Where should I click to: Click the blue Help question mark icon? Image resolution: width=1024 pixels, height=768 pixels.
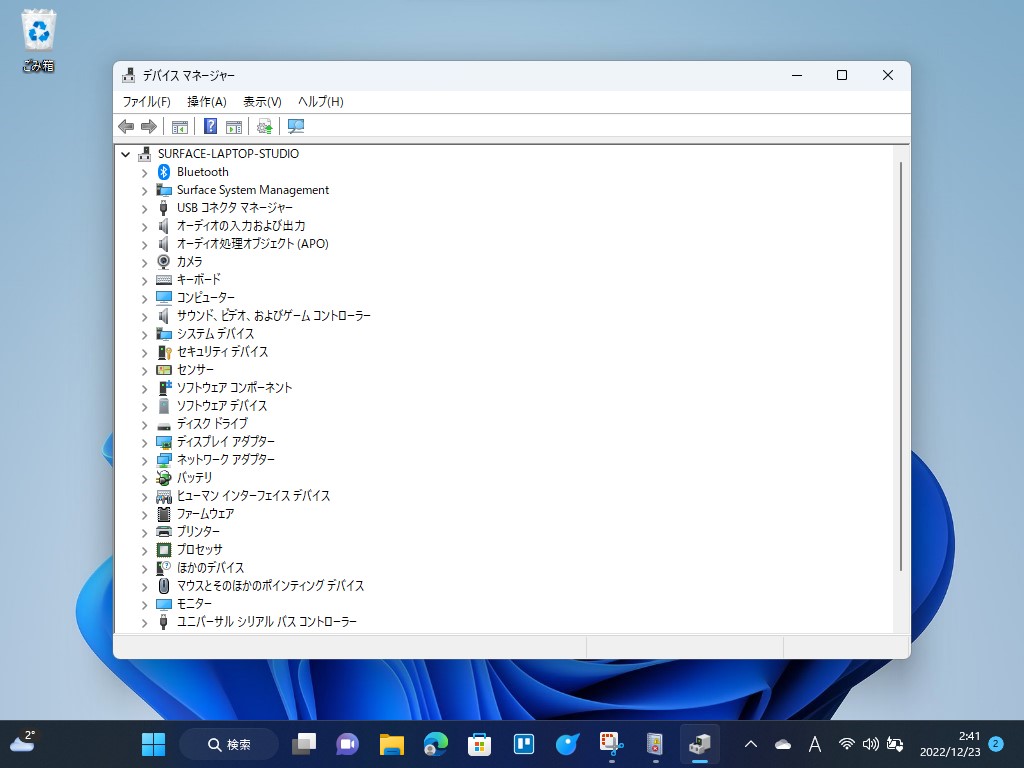click(210, 126)
